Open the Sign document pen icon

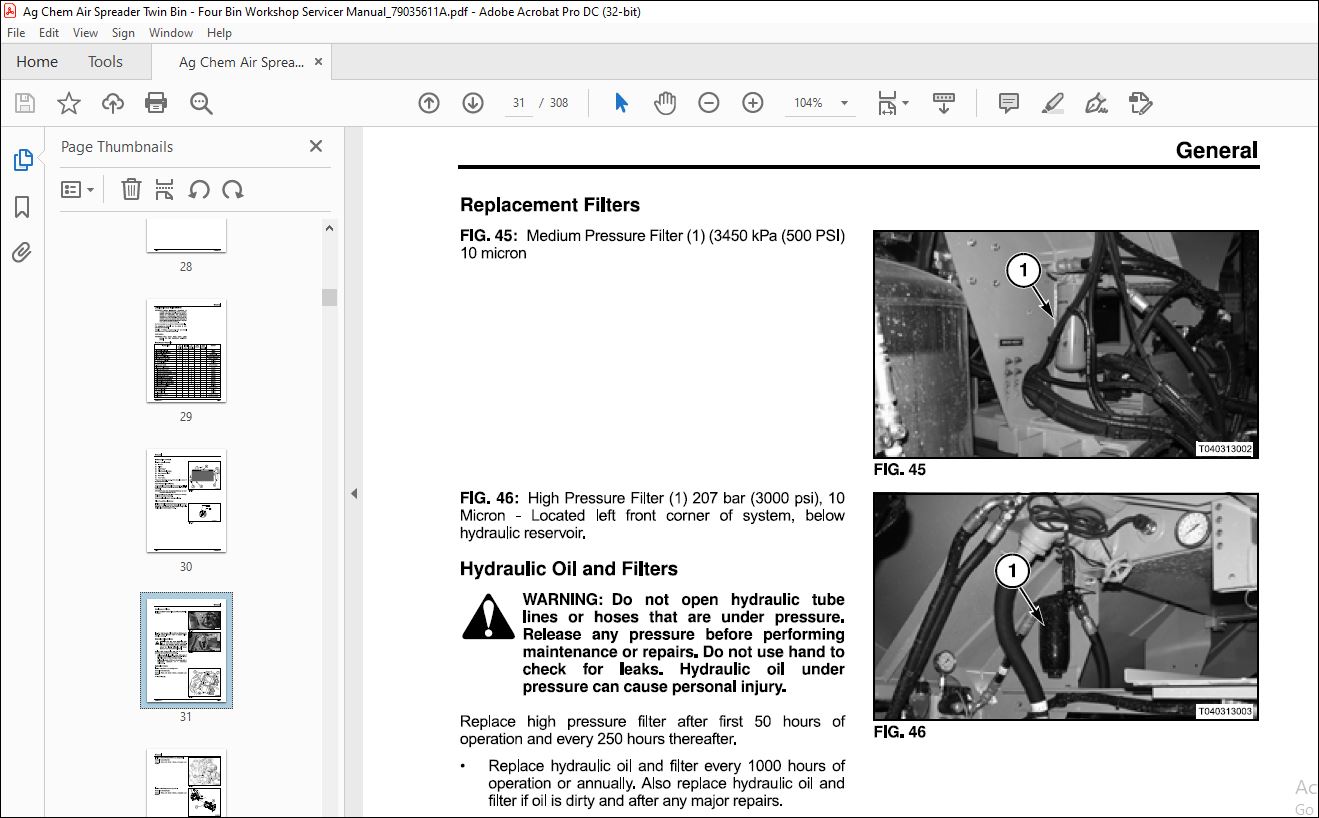point(1096,103)
